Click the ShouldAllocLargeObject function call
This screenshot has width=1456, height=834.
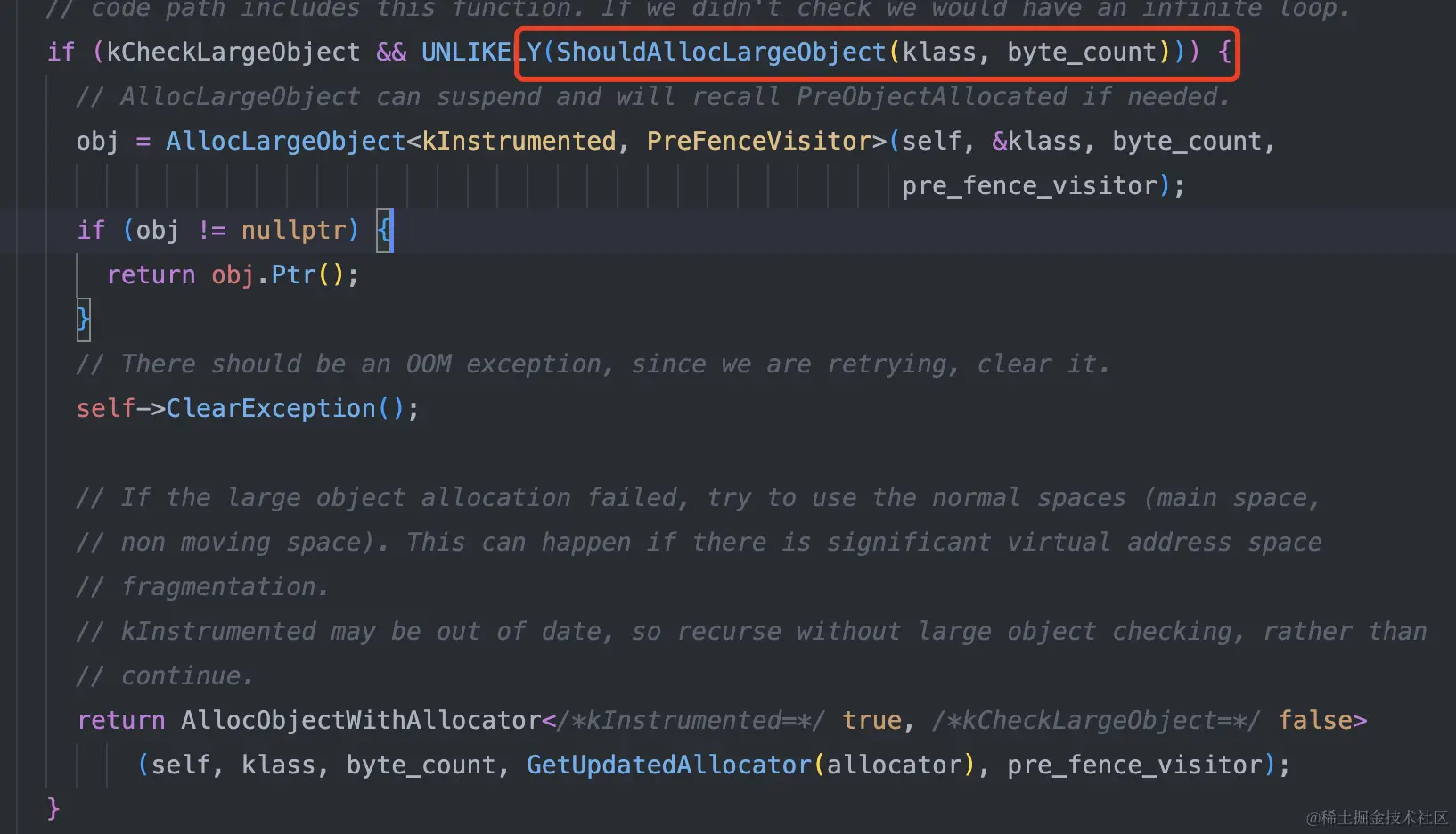[721, 52]
